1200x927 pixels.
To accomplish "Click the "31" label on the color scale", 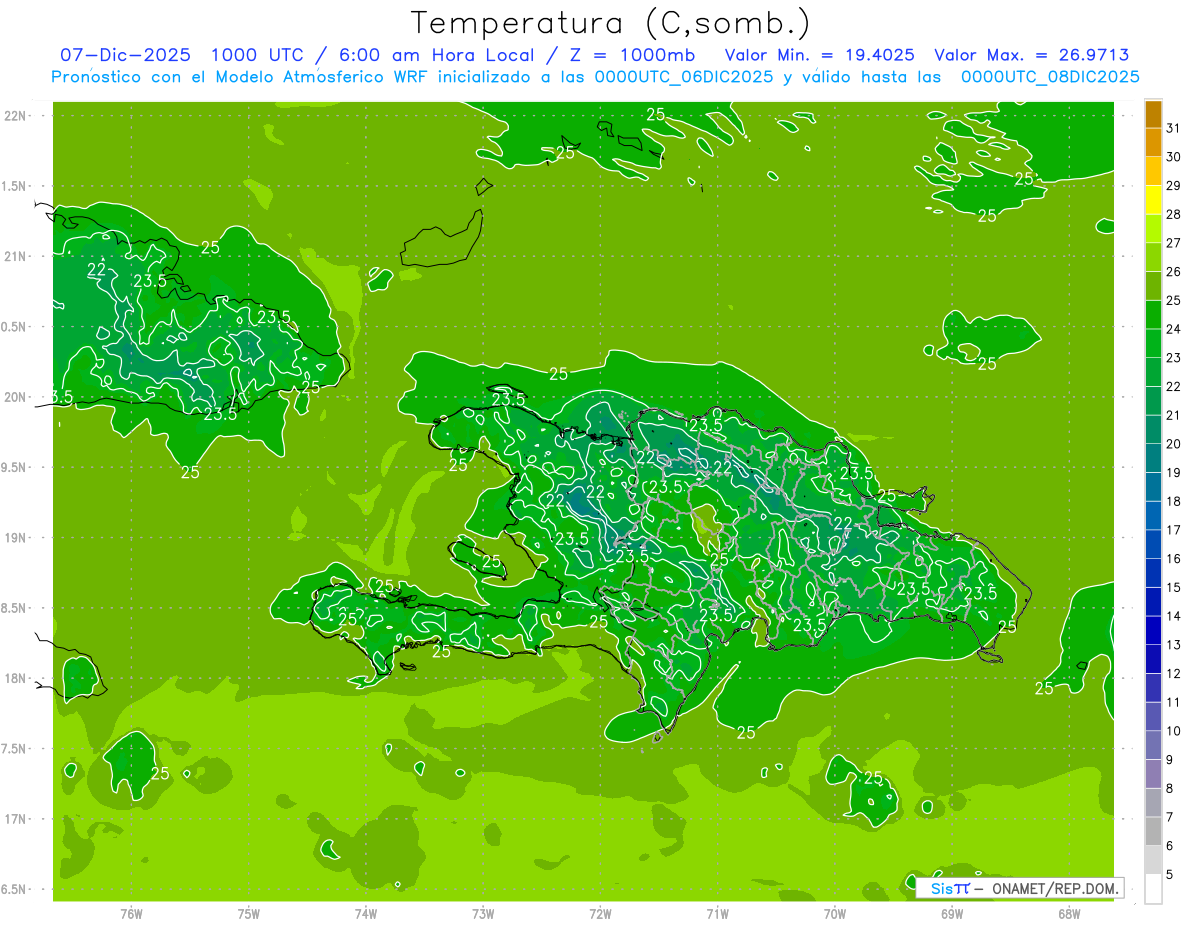I will (x=1174, y=129).
